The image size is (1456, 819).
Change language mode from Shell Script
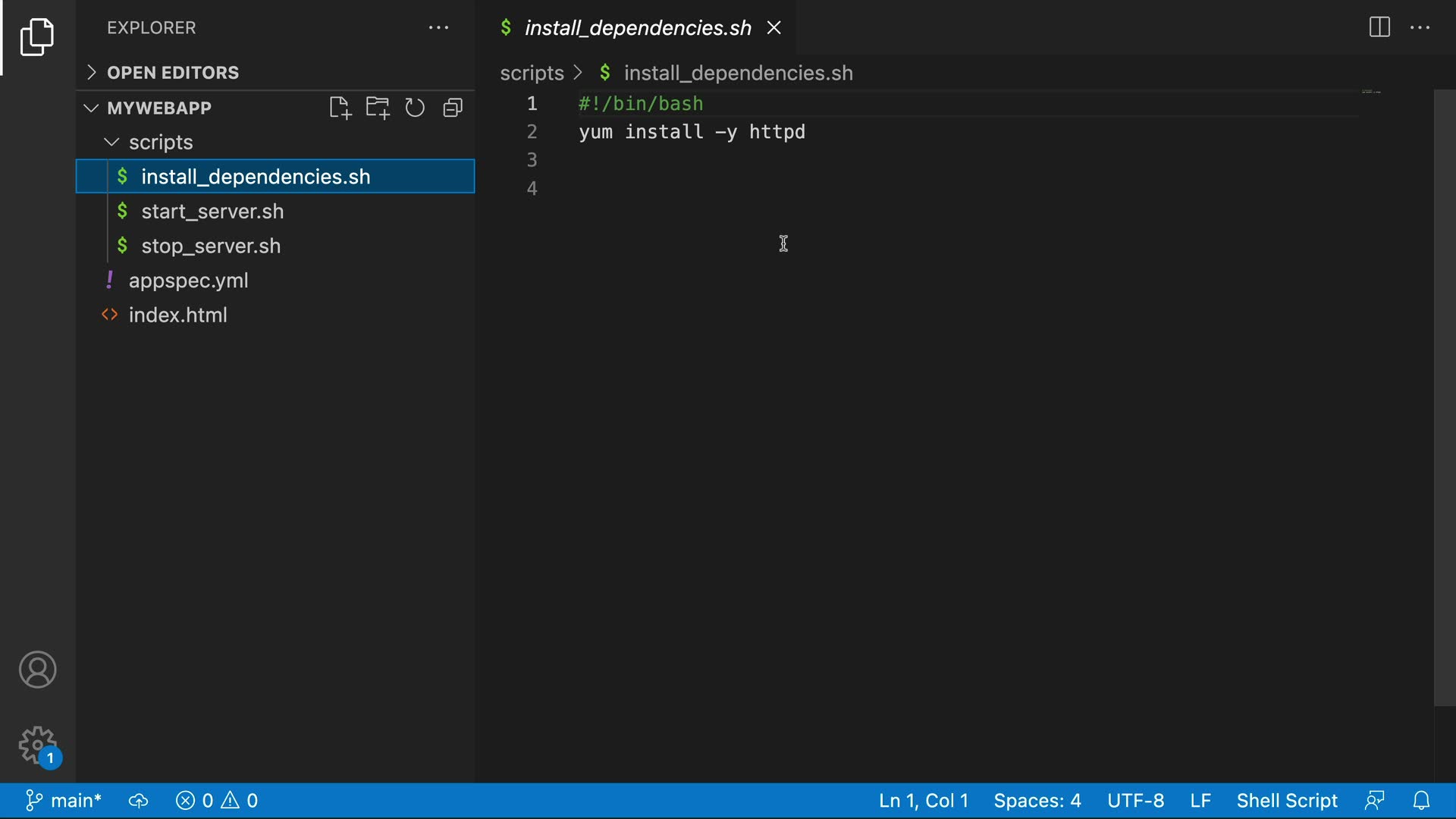click(x=1287, y=801)
